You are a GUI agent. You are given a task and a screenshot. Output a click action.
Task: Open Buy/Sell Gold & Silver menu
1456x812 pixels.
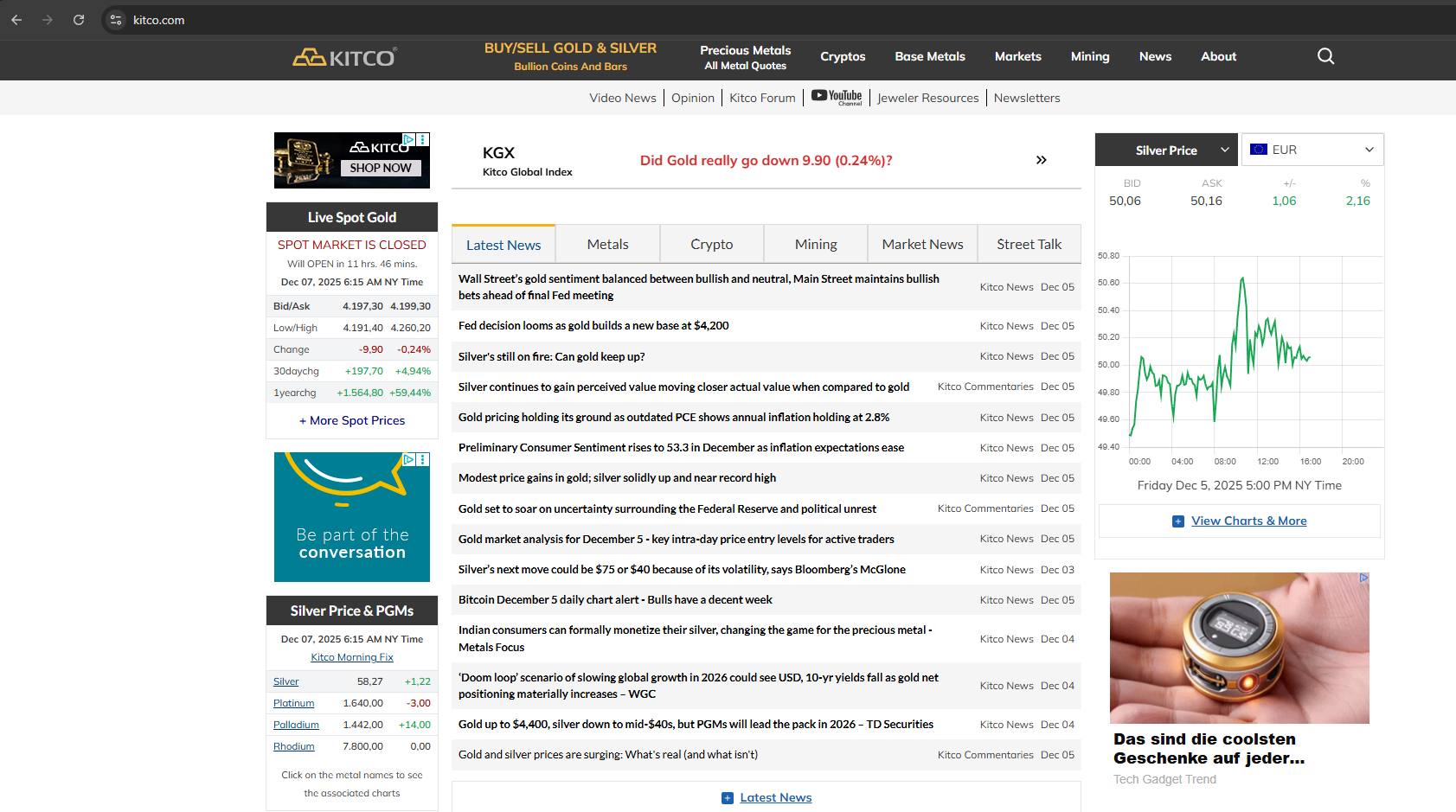(571, 56)
